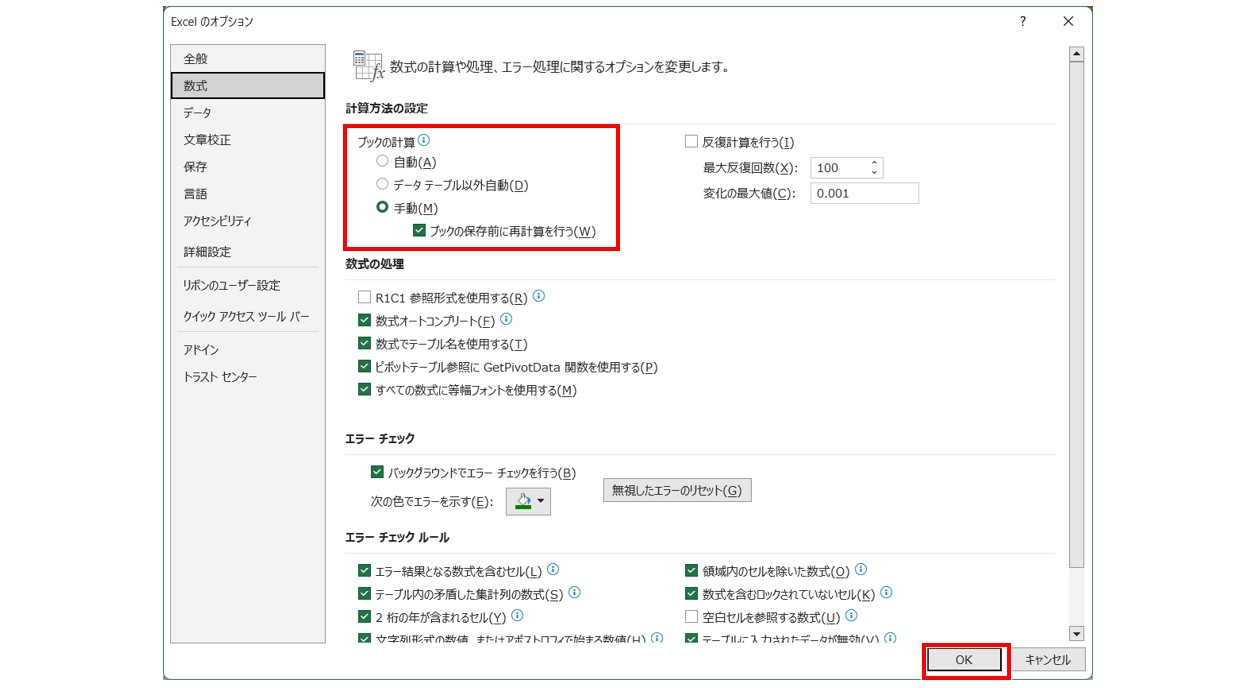Screen dimensions: 1256x688
Task: Open the データ options category
Action: pyautogui.click(x=248, y=113)
